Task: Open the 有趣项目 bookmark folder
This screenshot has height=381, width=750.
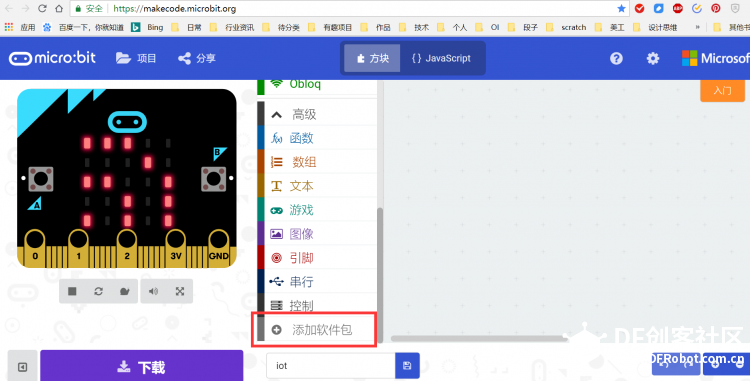Action: (x=331, y=27)
